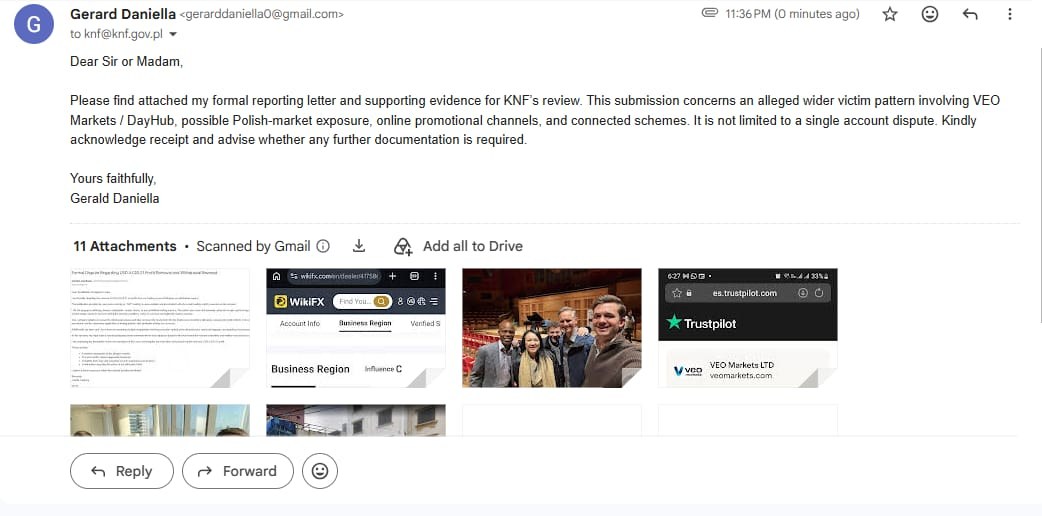Viewport: 1042px width, 516px height.
Task: Click the Forward button
Action: [238, 471]
